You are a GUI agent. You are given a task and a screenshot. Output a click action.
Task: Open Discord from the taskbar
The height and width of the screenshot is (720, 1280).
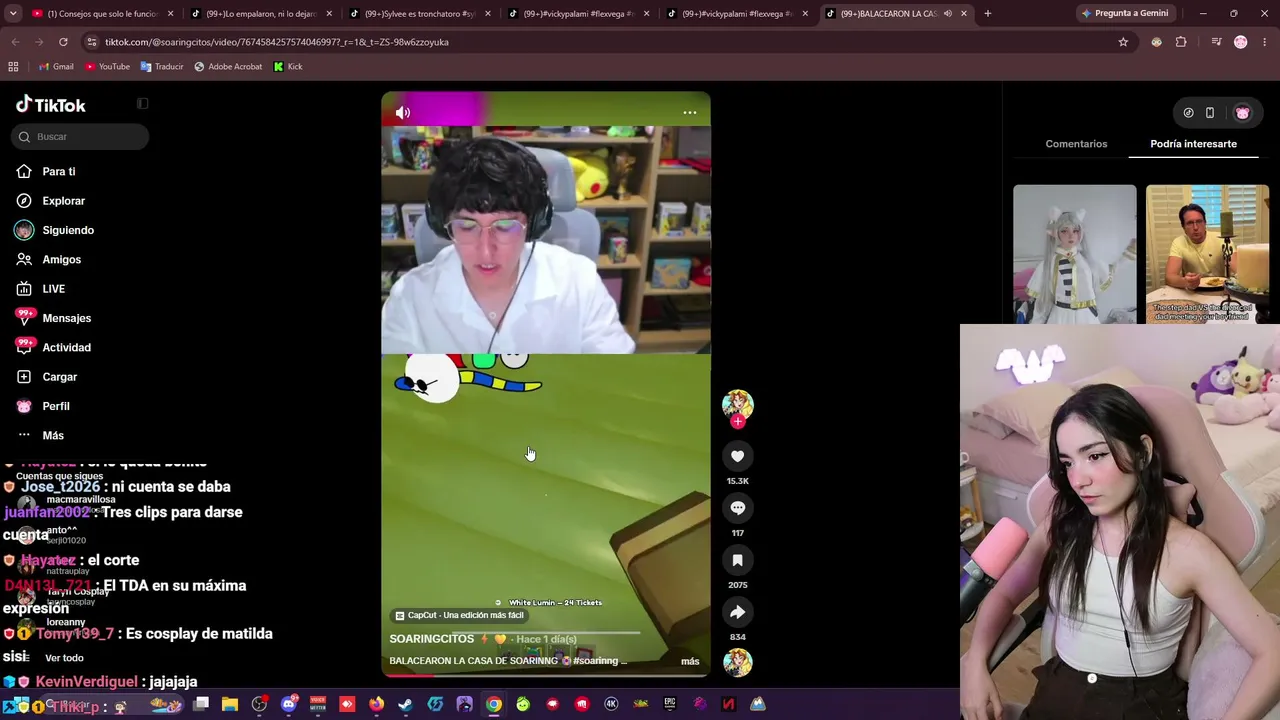tap(289, 704)
